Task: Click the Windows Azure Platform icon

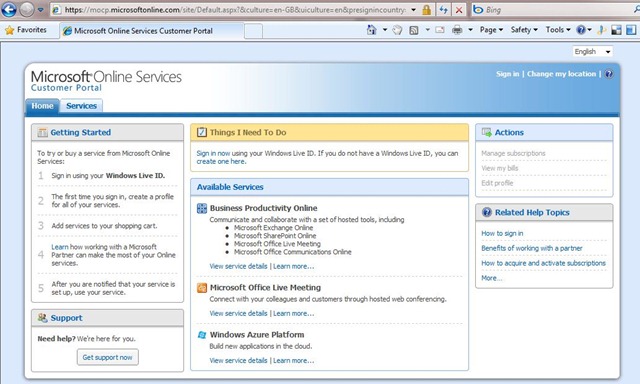Action: point(202,335)
